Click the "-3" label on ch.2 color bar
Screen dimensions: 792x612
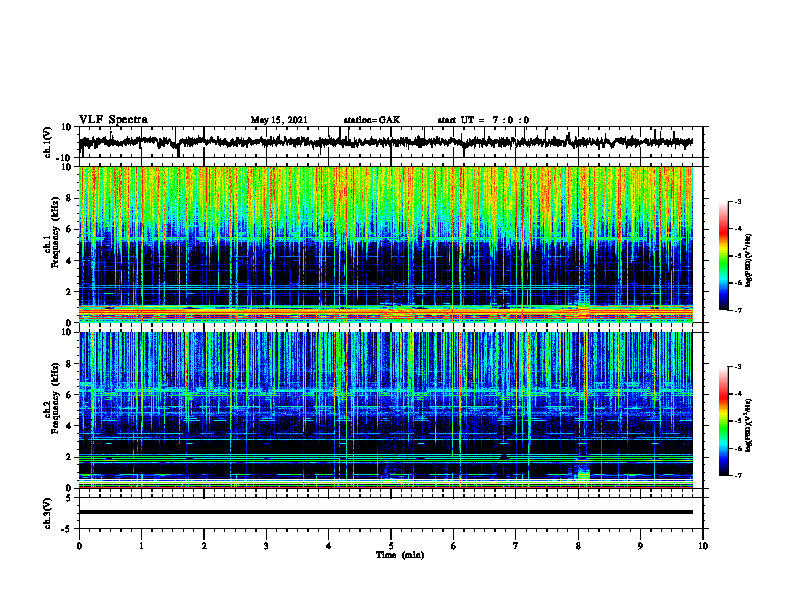coord(737,367)
